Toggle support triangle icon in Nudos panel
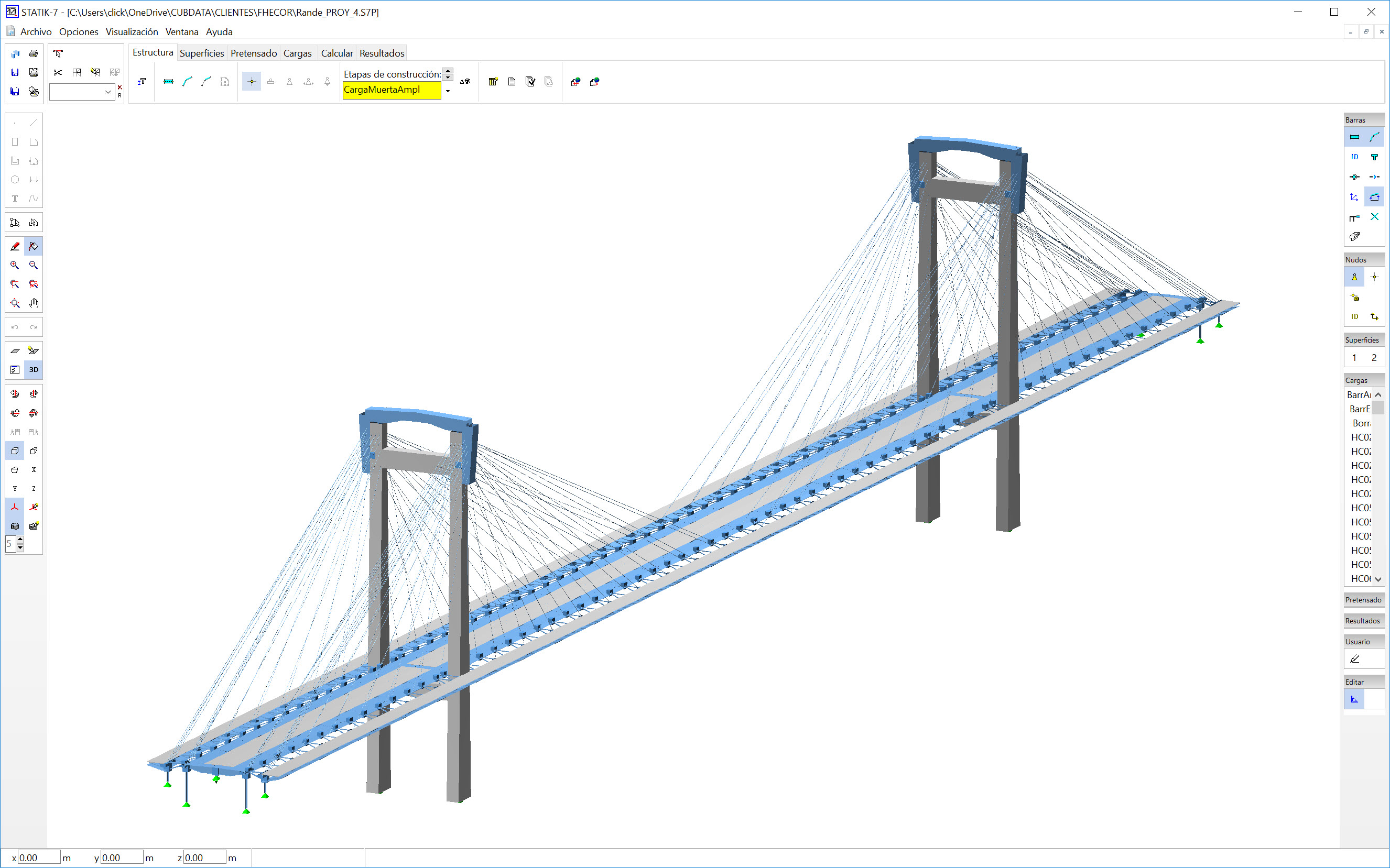This screenshot has width=1390, height=868. tap(1354, 277)
